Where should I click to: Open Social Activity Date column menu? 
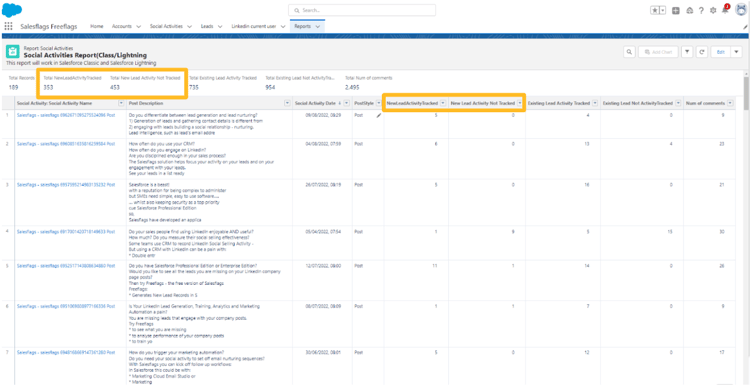click(x=347, y=103)
